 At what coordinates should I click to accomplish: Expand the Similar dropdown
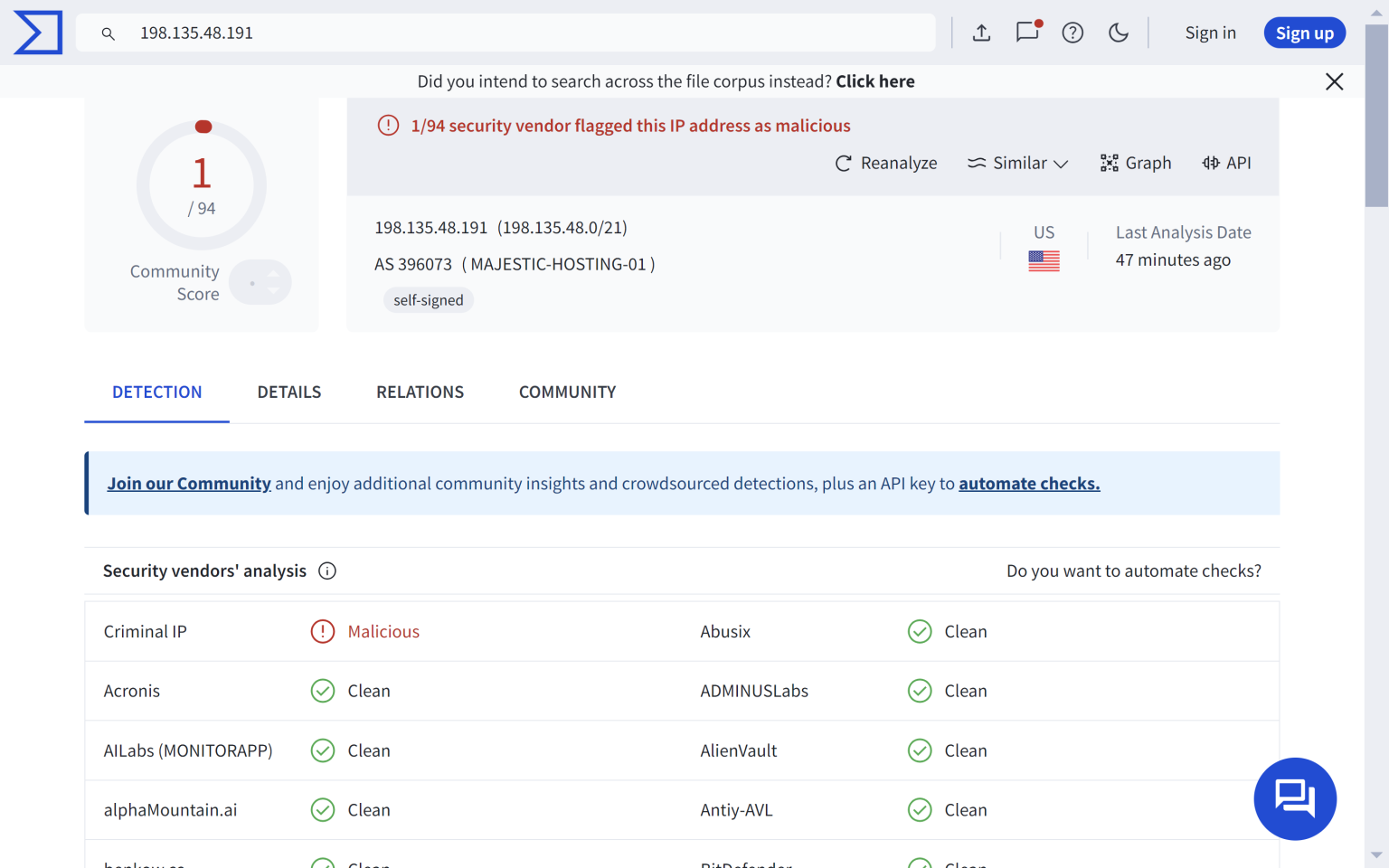tap(1017, 163)
